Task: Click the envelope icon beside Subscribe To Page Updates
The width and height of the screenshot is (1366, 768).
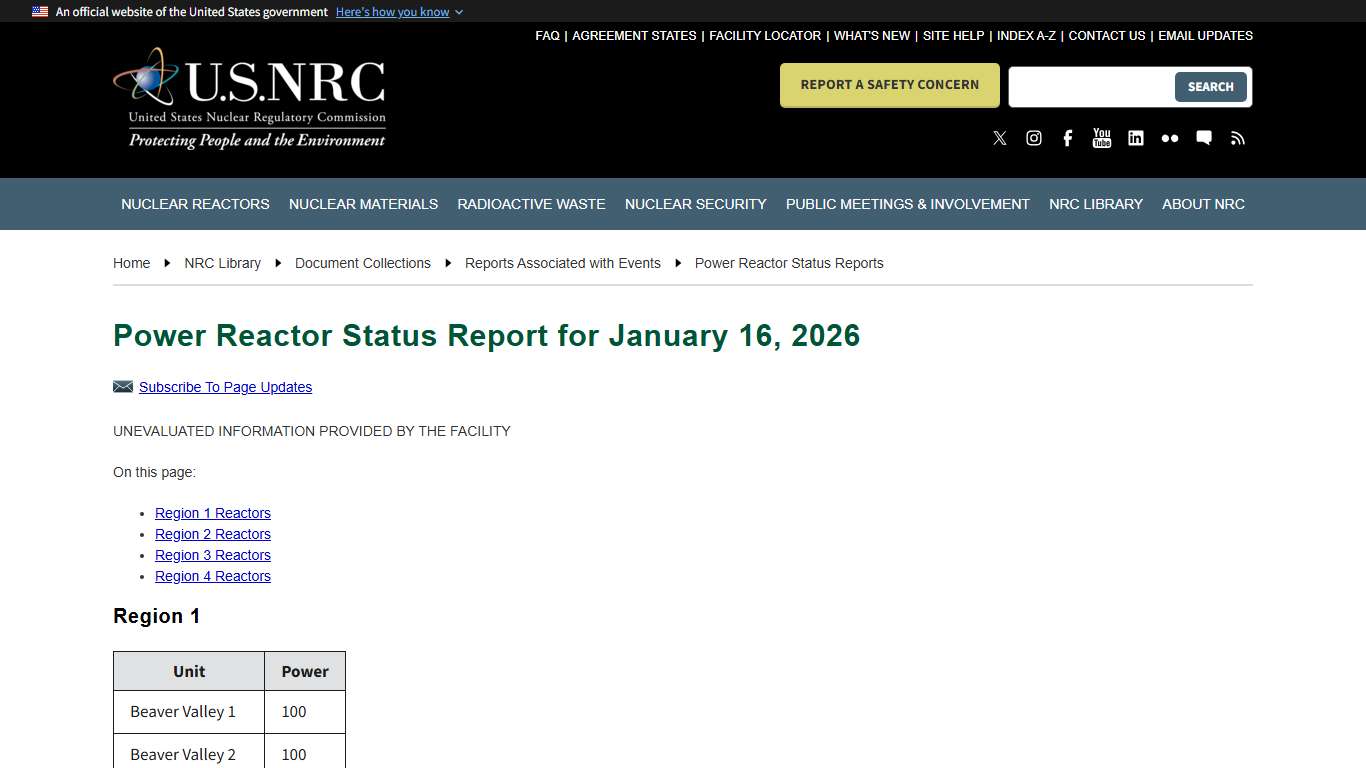Action: (122, 386)
